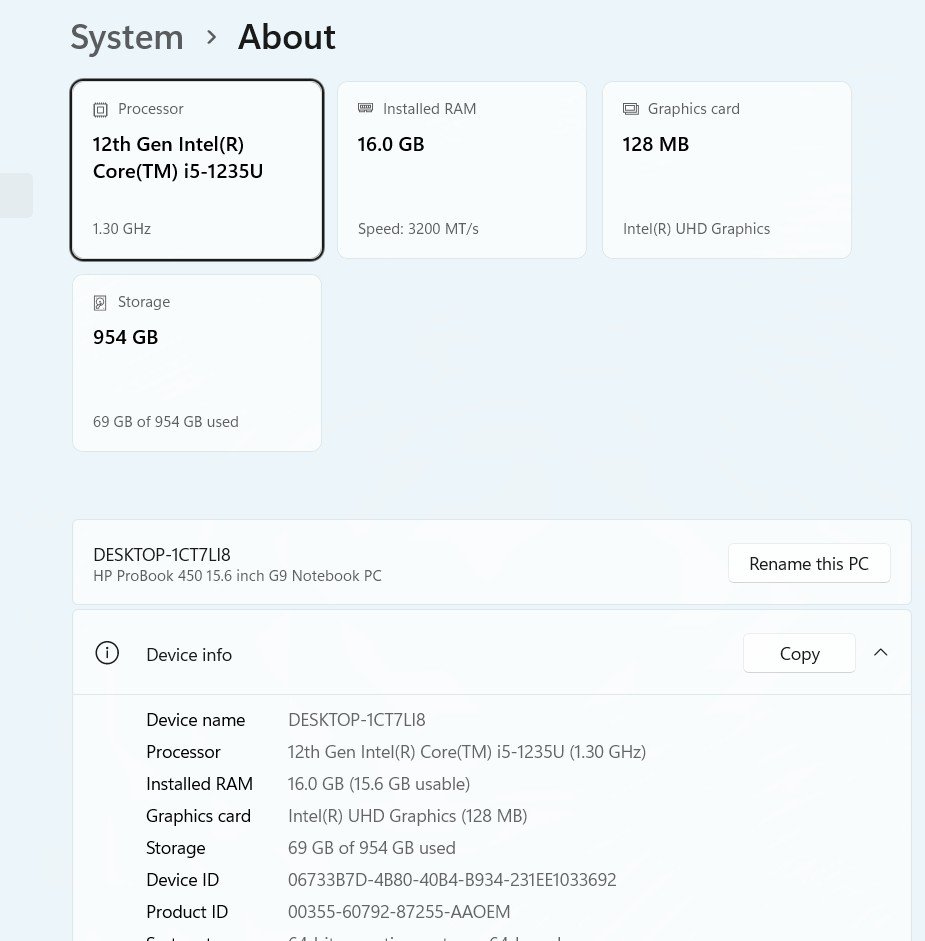This screenshot has height=941, width=925.
Task: Click 954 GB heading in Storage card
Action: [125, 337]
